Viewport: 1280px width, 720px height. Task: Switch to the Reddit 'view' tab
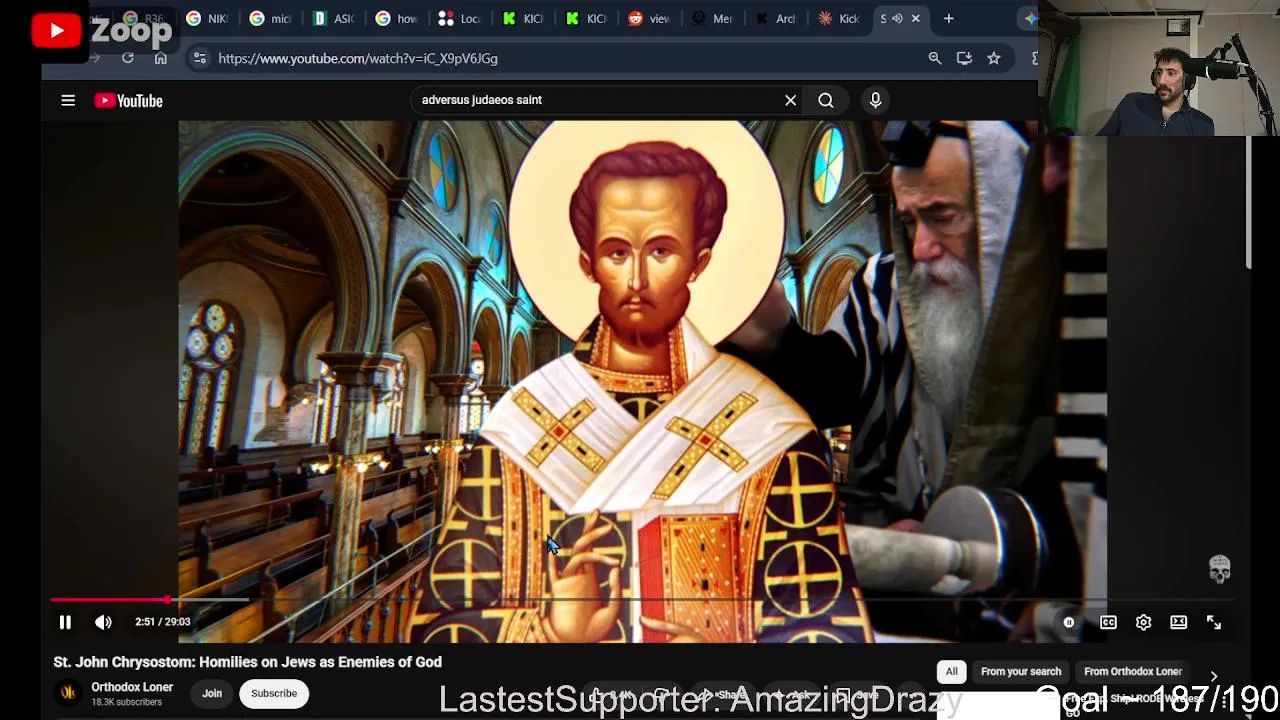click(648, 18)
